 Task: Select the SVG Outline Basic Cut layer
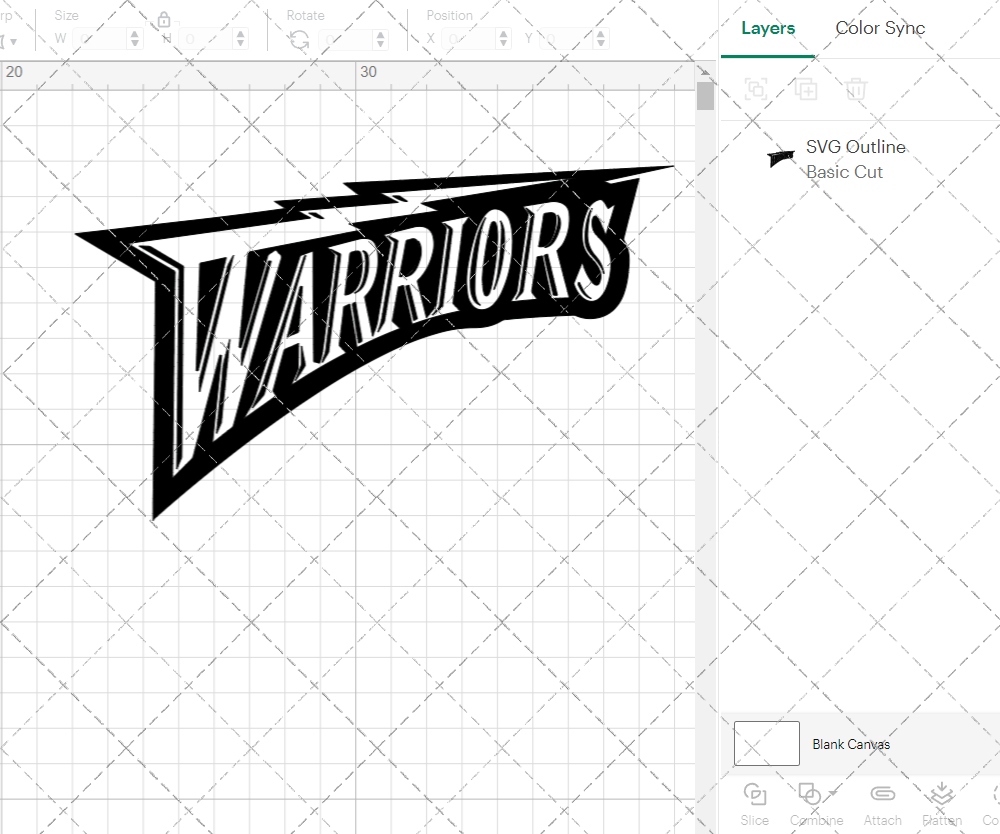[856, 159]
